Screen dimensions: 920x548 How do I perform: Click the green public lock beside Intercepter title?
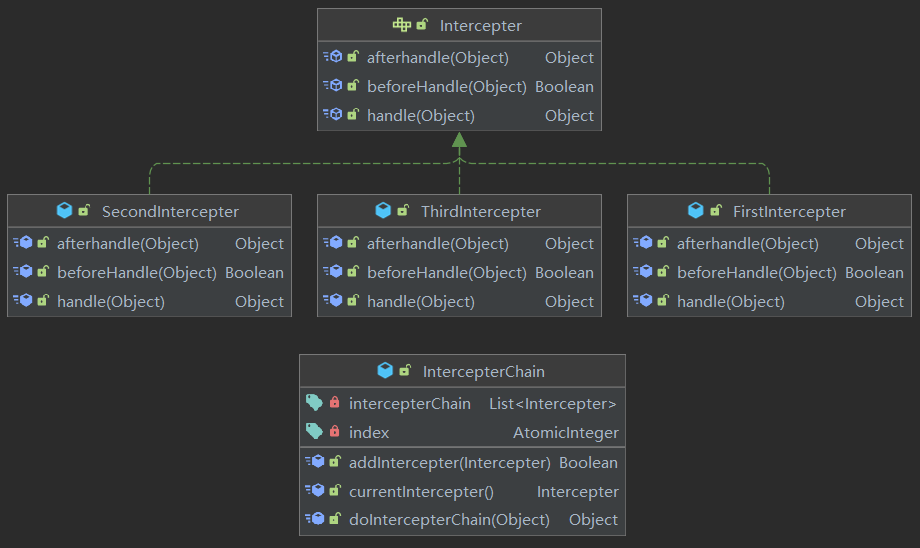point(422,25)
